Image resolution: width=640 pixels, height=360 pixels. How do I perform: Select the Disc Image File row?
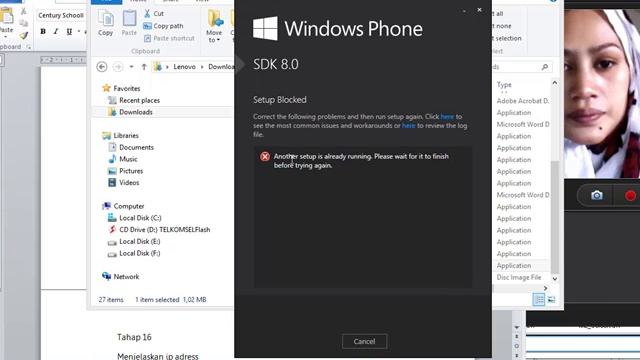[519, 278]
